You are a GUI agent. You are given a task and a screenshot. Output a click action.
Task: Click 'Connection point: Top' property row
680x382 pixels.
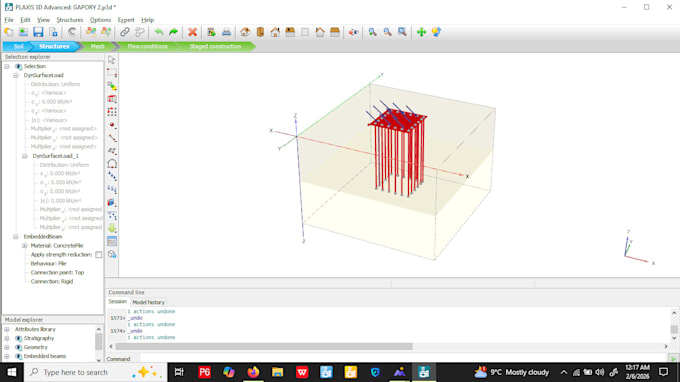pos(57,273)
